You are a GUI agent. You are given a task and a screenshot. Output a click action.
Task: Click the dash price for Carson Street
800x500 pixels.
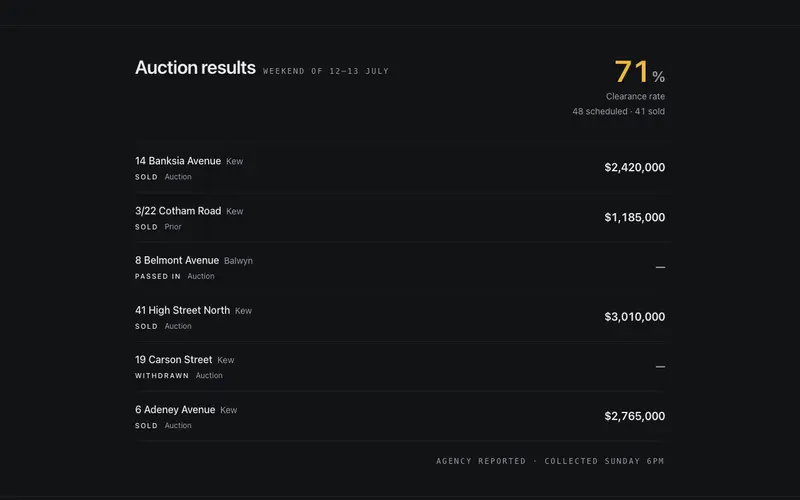pos(660,367)
